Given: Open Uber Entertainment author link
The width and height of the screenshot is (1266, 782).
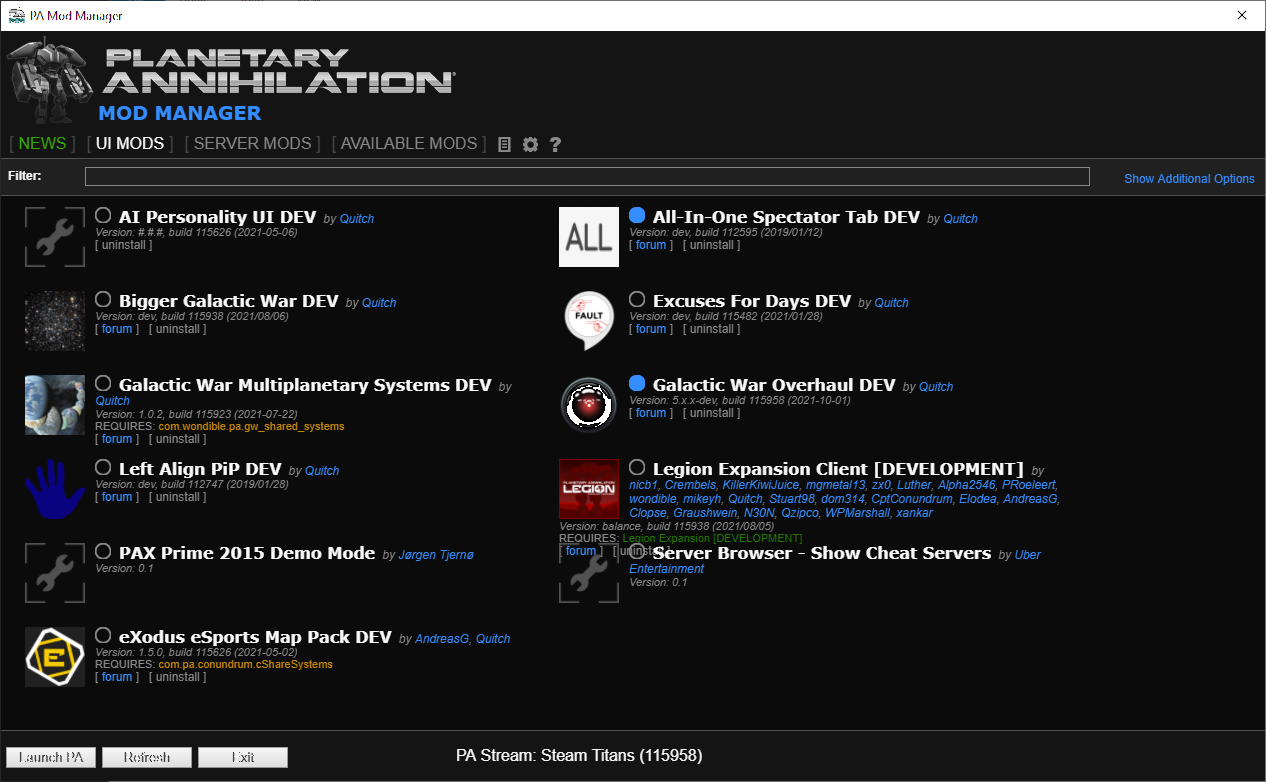Looking at the screenshot, I should [x=835, y=562].
